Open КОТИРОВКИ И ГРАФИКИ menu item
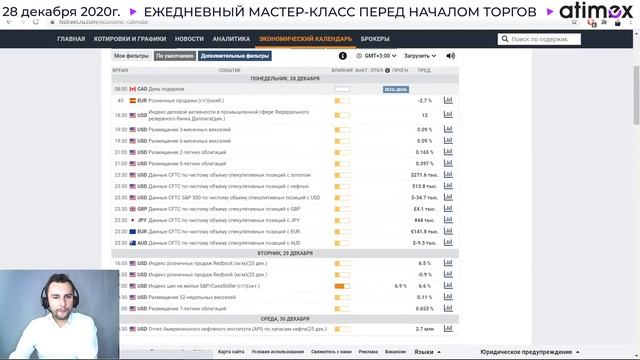640x360 pixels. click(130, 39)
